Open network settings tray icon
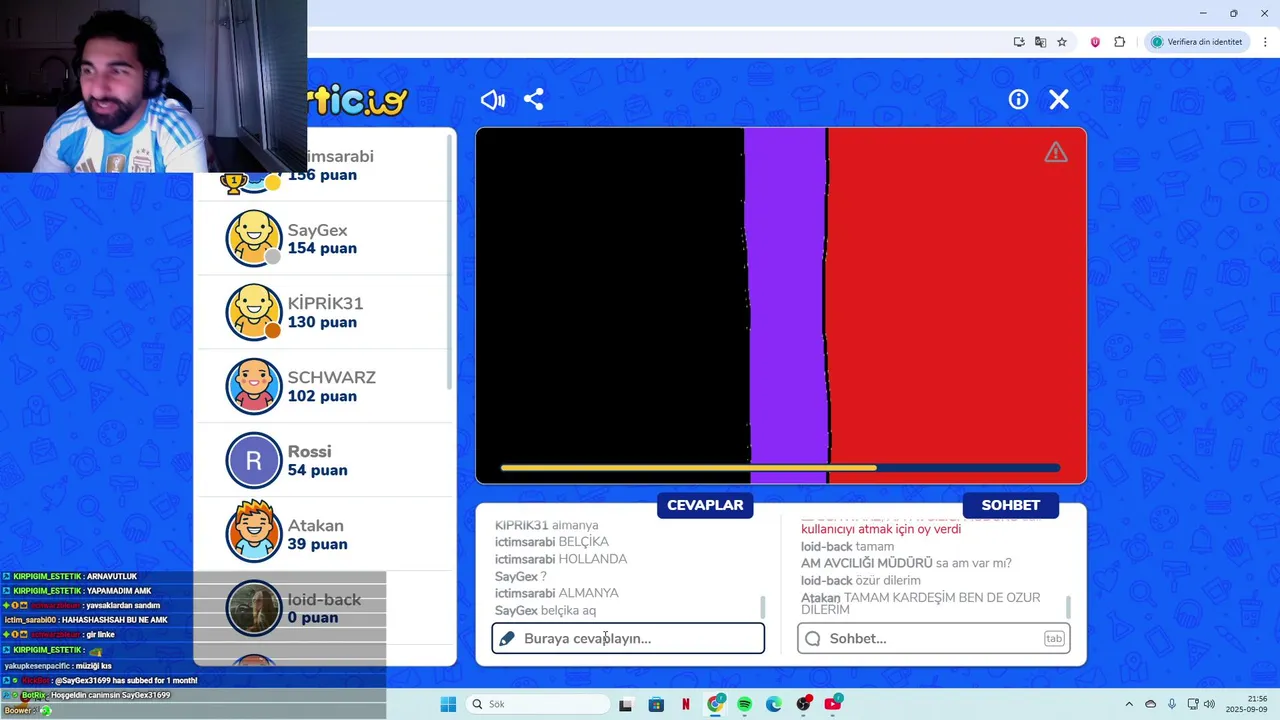1280x720 pixels. pyautogui.click(x=1193, y=704)
